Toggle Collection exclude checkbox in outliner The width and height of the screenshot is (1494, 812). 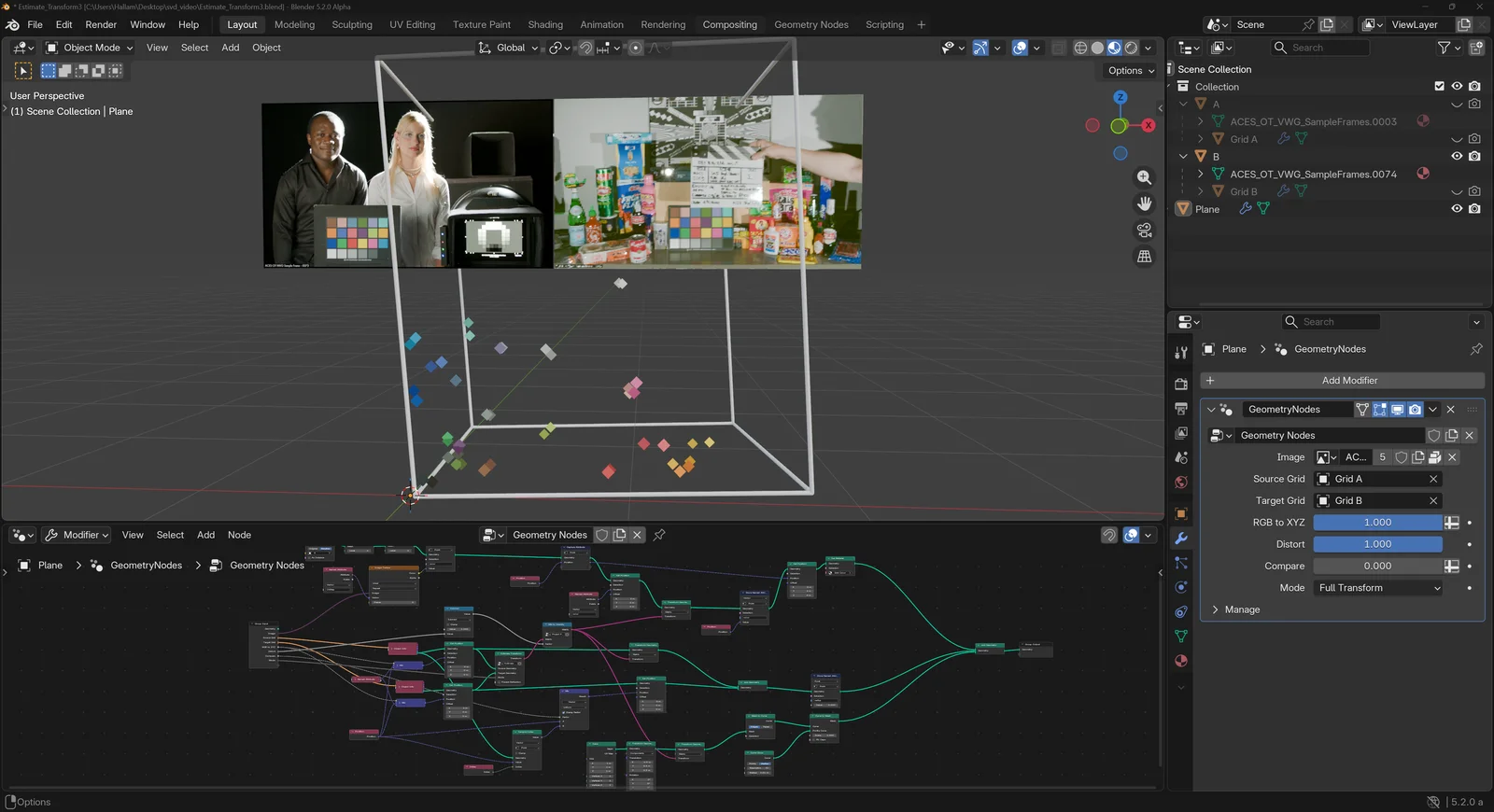click(x=1439, y=86)
